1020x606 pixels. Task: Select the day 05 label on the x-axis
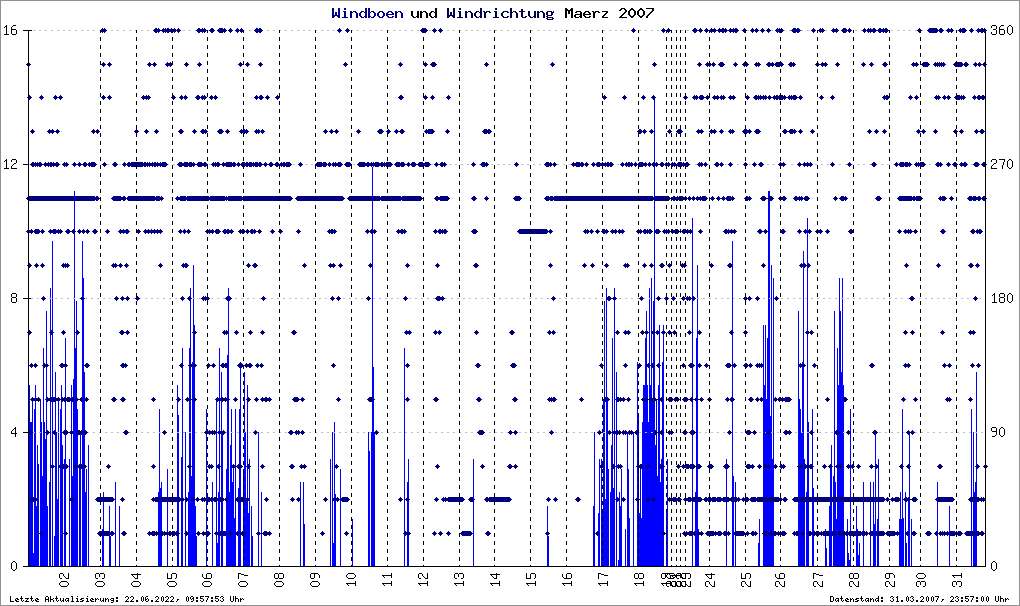172,579
